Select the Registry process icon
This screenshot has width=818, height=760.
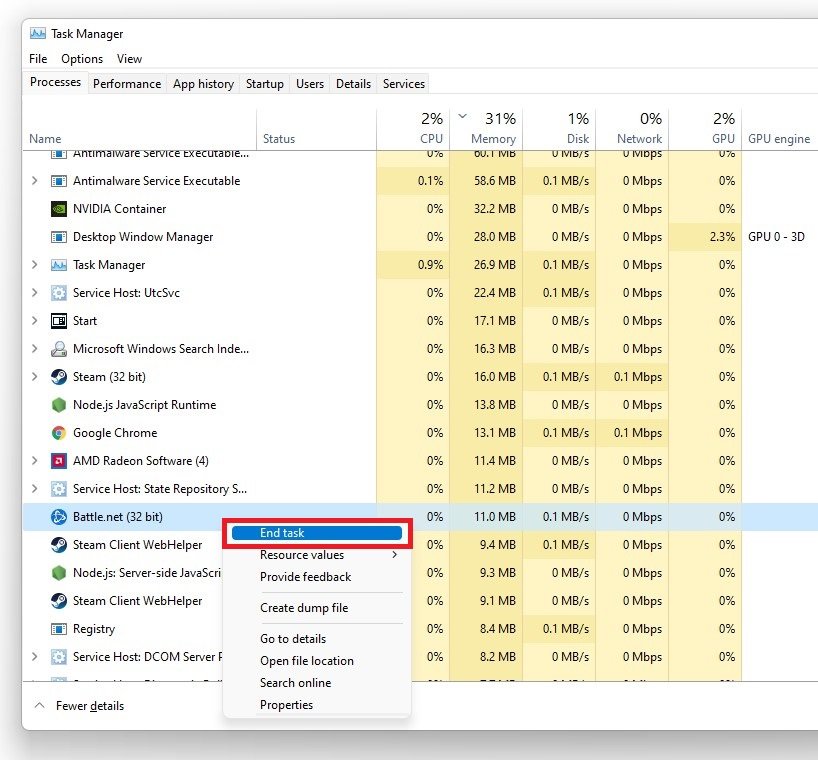coord(59,629)
